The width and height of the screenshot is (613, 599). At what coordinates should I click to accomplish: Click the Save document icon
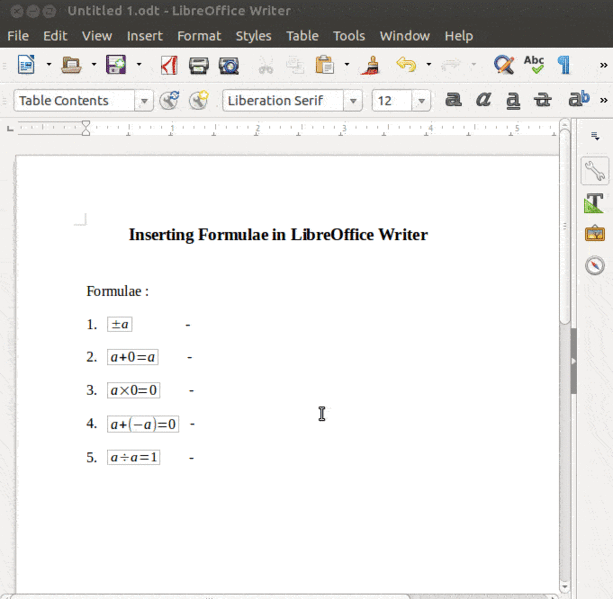(x=116, y=65)
